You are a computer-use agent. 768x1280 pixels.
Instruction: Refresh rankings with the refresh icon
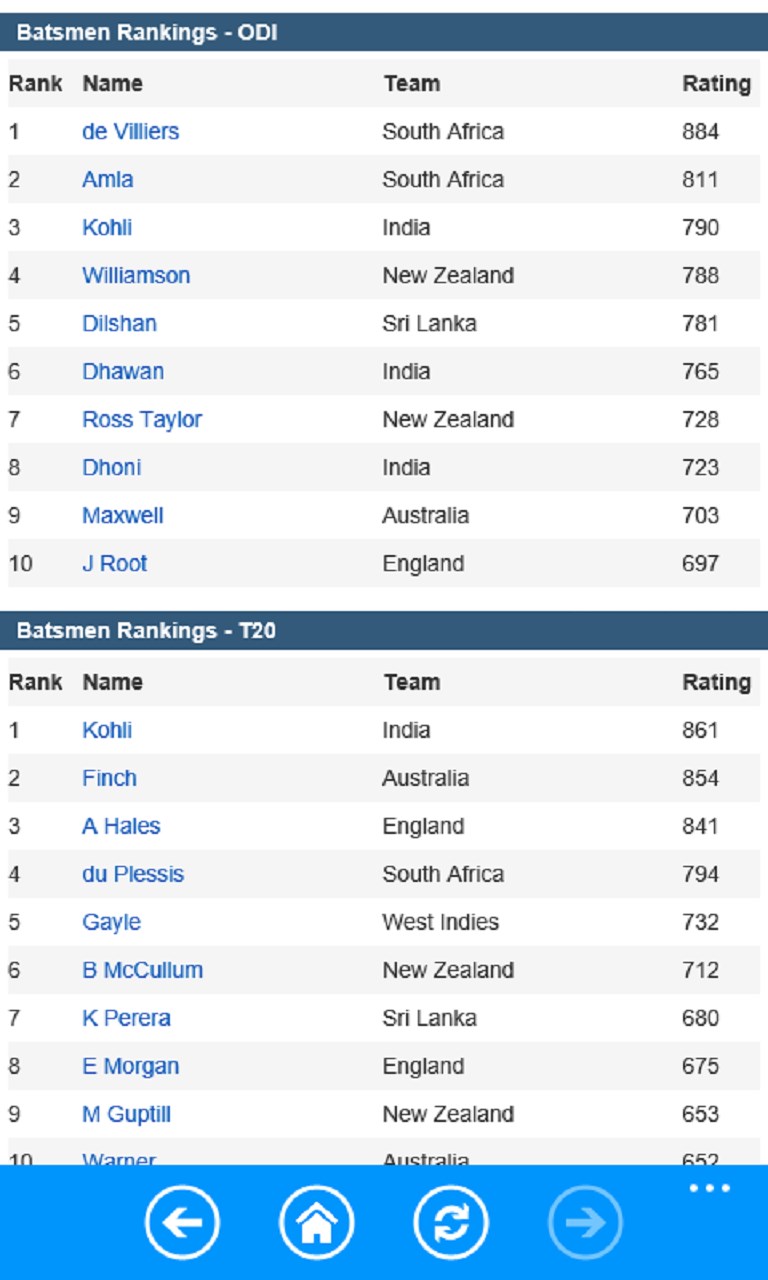coord(451,1222)
